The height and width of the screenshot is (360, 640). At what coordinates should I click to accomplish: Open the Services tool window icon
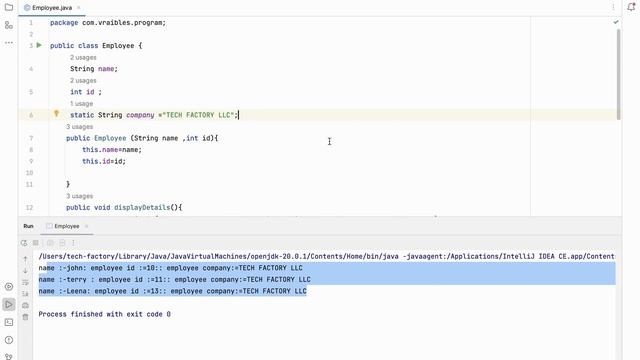point(9,287)
